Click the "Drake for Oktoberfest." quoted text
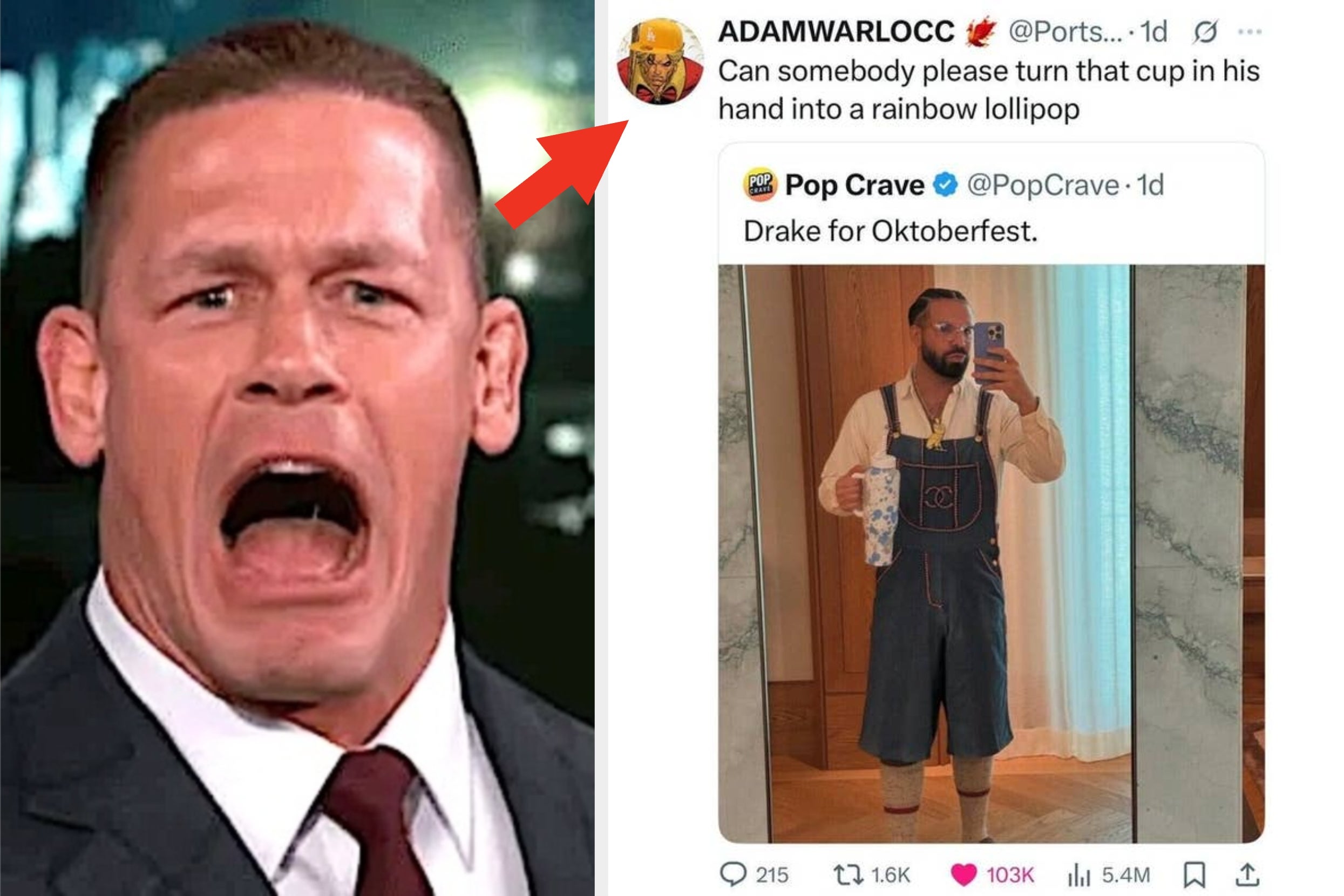The width and height of the screenshot is (1344, 896). click(890, 232)
